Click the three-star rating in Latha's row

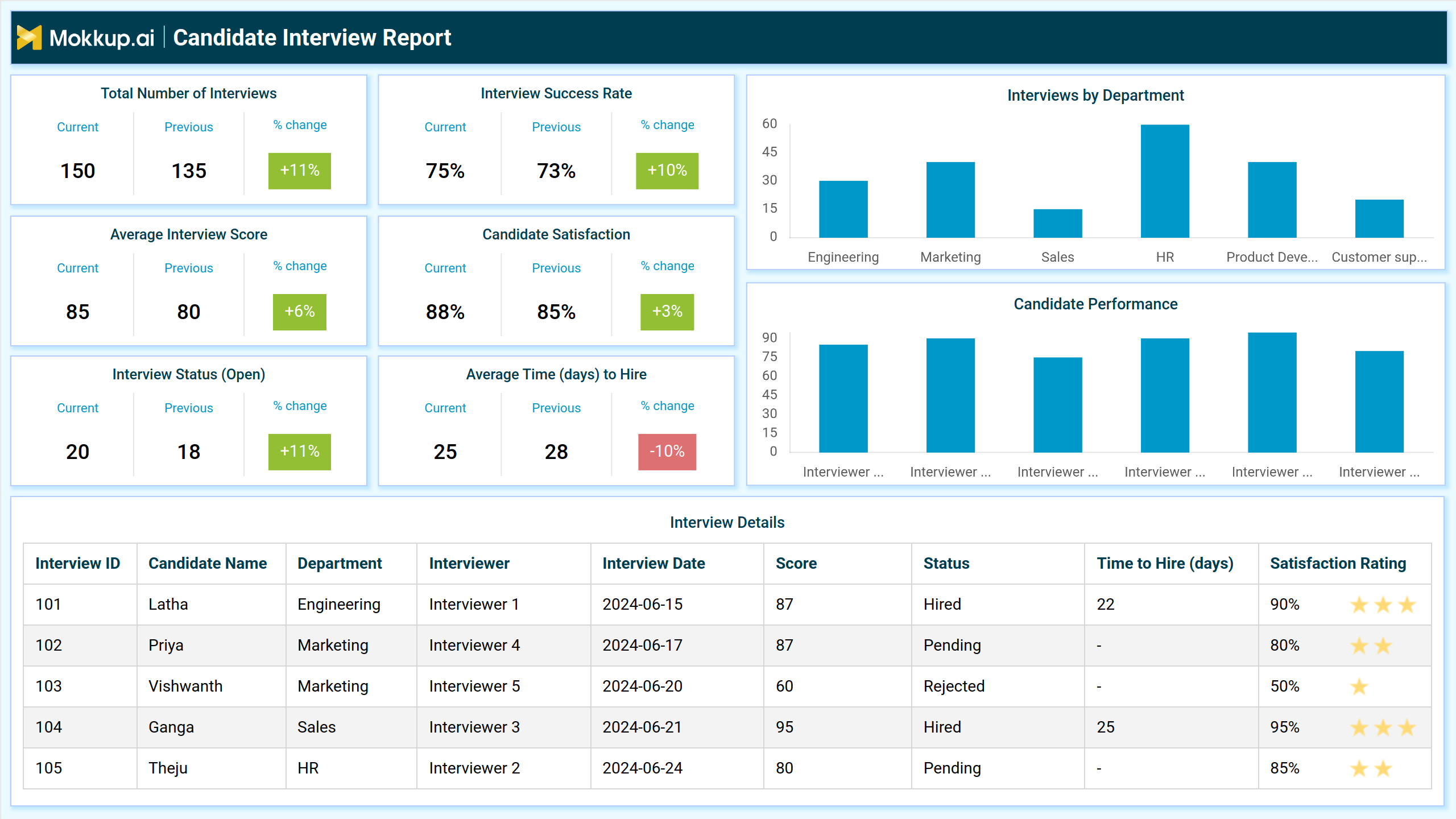coord(1383,604)
